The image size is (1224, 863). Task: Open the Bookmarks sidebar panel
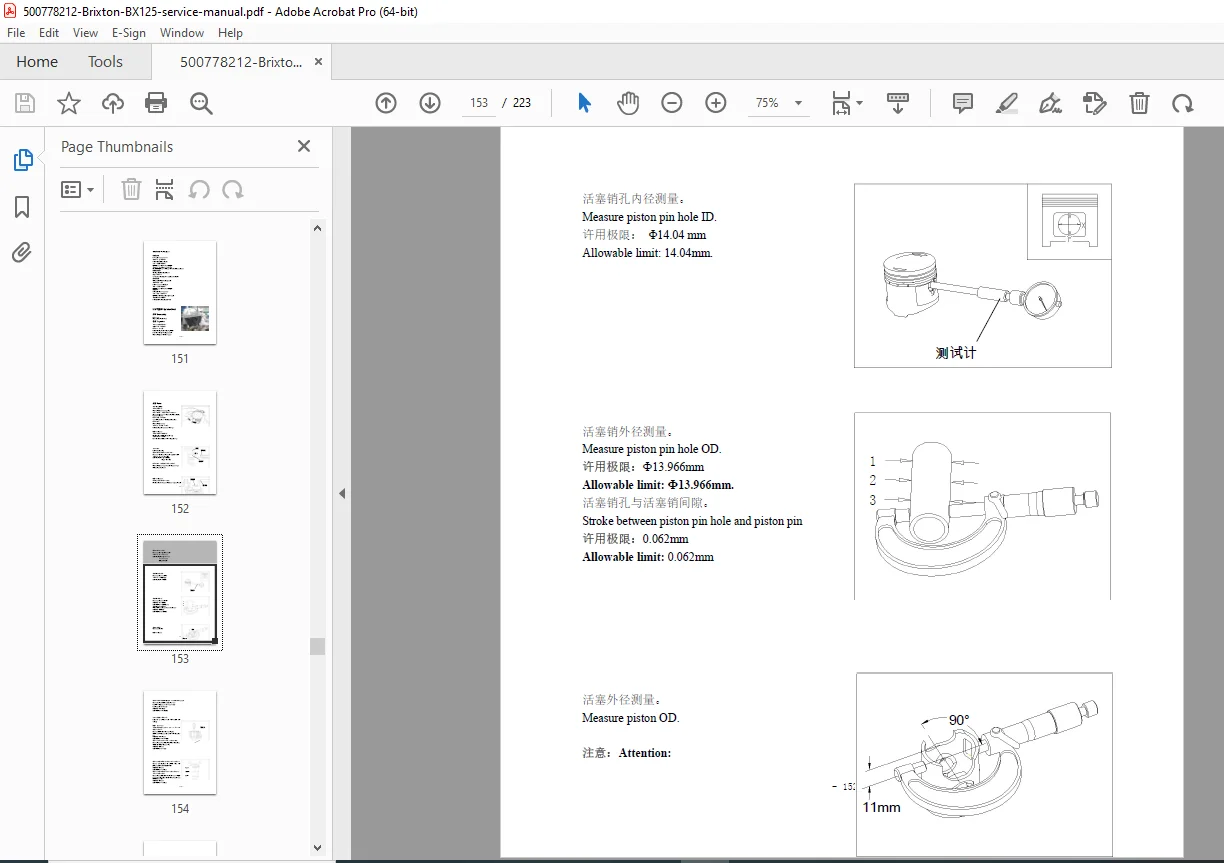tap(22, 207)
